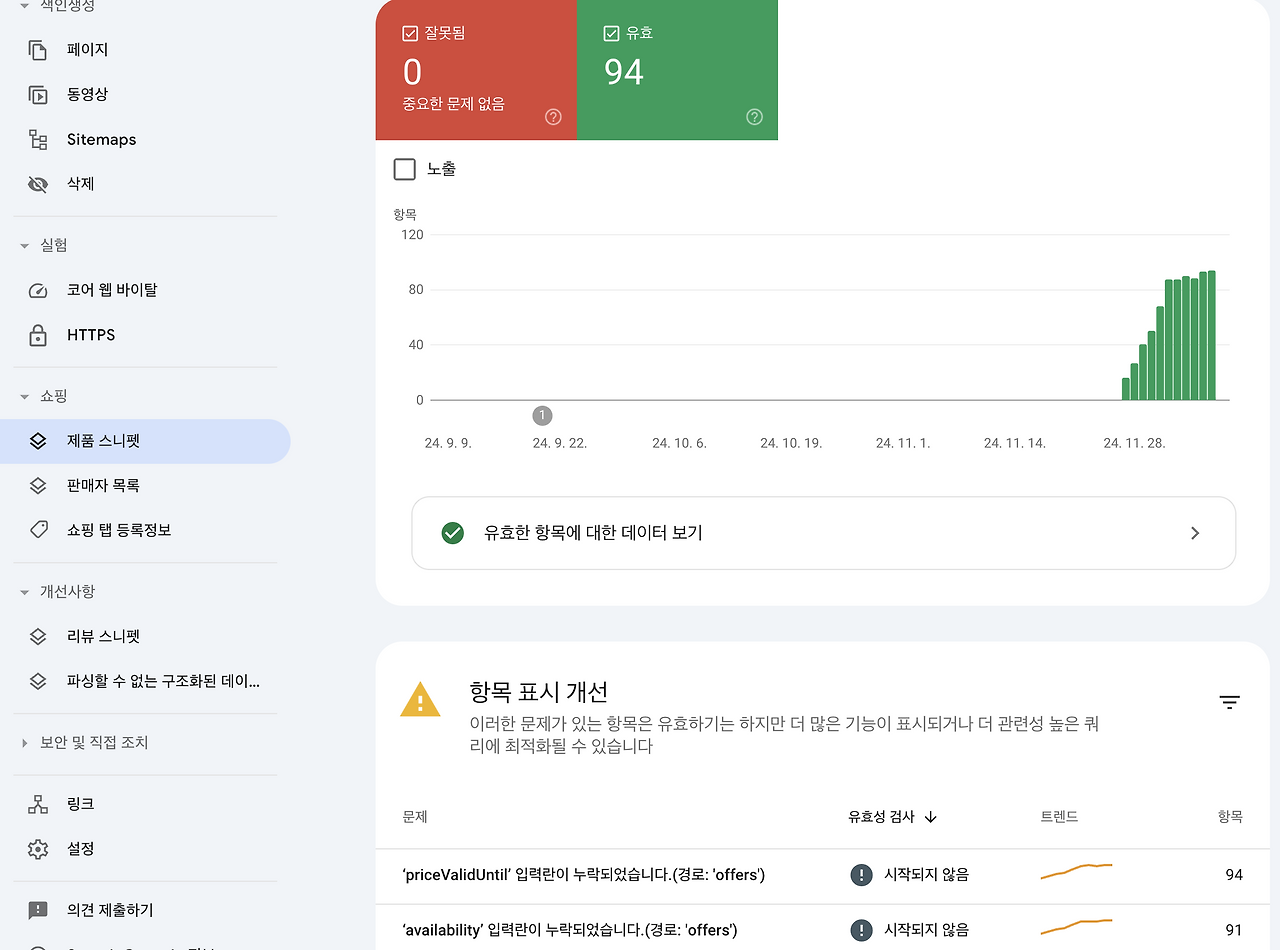Click the help icon on the 유효 card

(755, 117)
